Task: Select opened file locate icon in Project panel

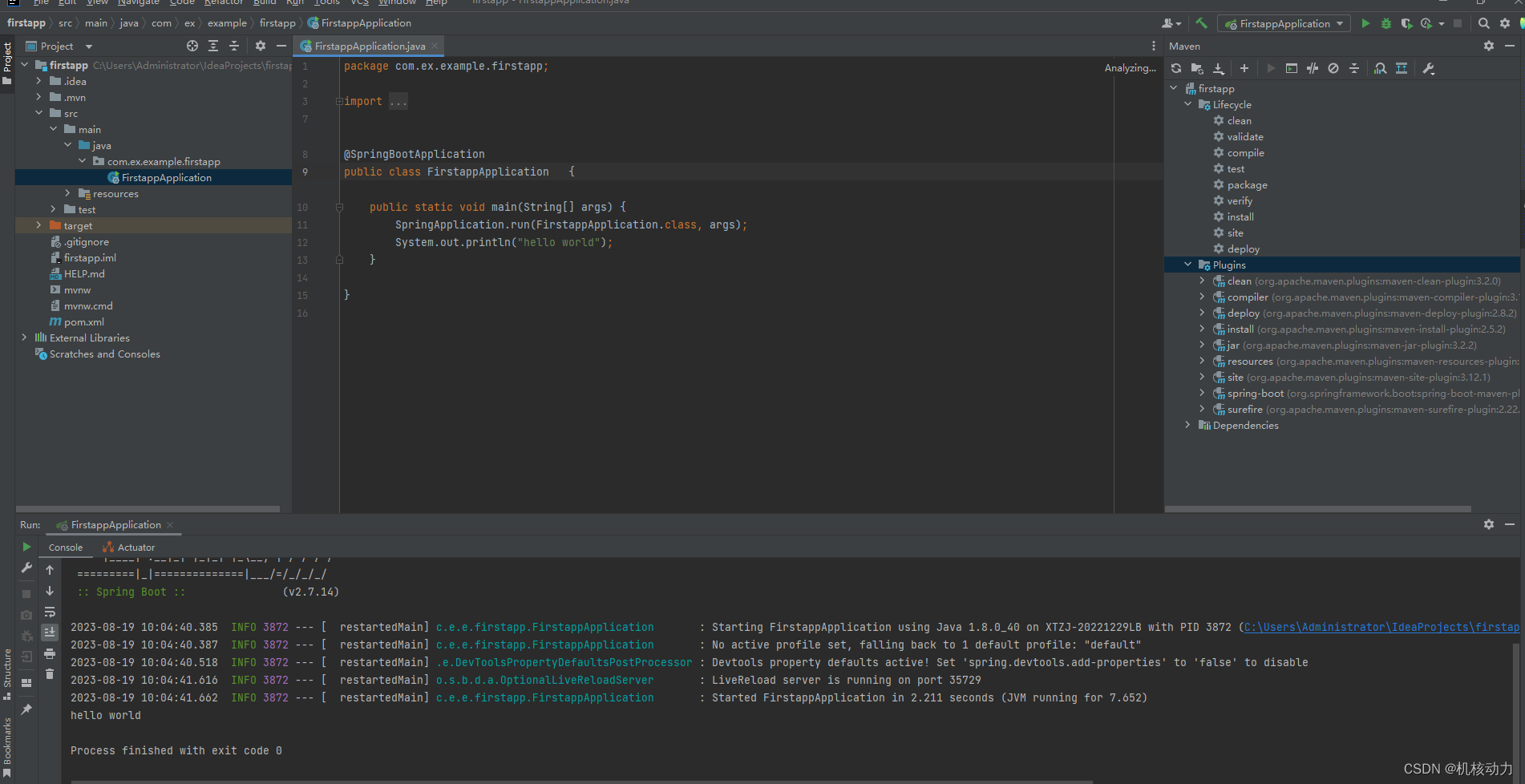Action: click(x=192, y=46)
